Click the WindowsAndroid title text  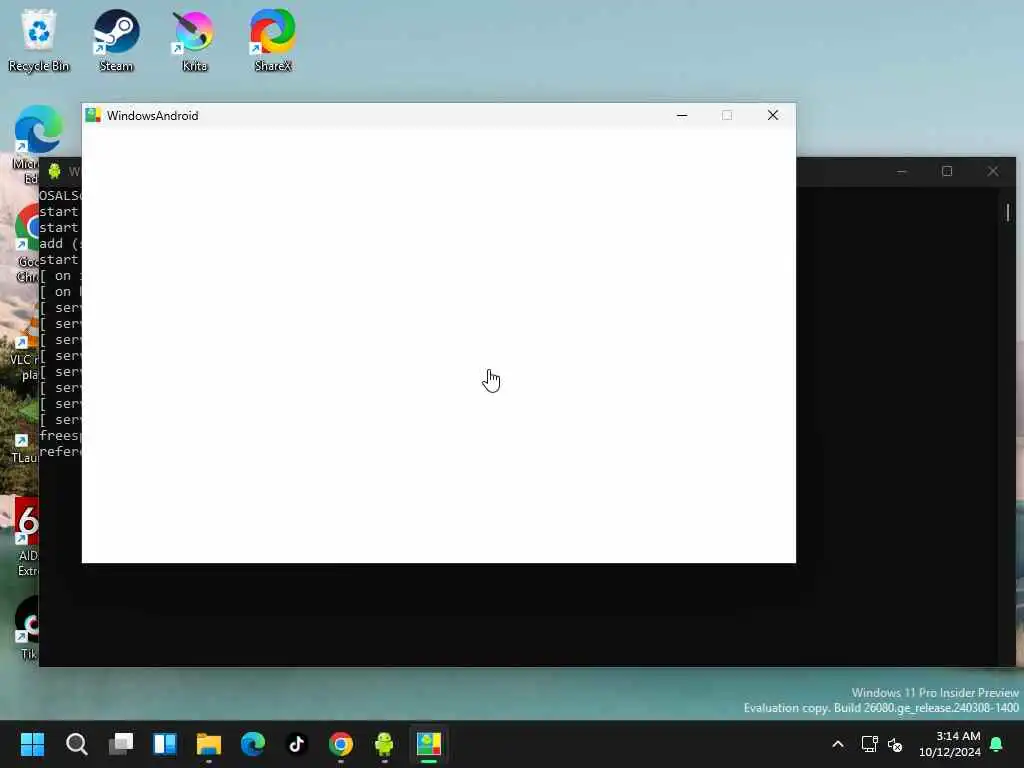(153, 116)
